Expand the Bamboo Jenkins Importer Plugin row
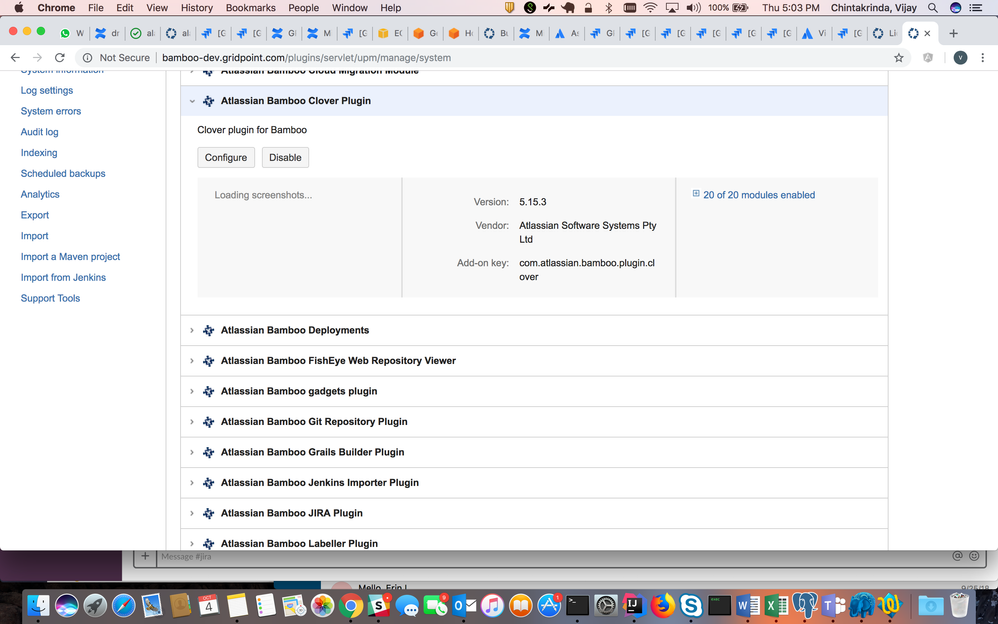 point(192,483)
